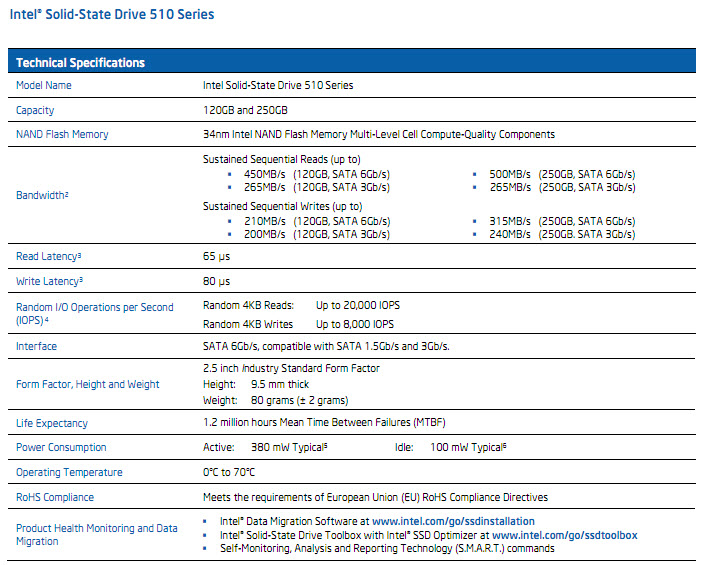Click the 'Up to 20,000 IOPS' value
This screenshot has width=704, height=565.
tap(358, 305)
